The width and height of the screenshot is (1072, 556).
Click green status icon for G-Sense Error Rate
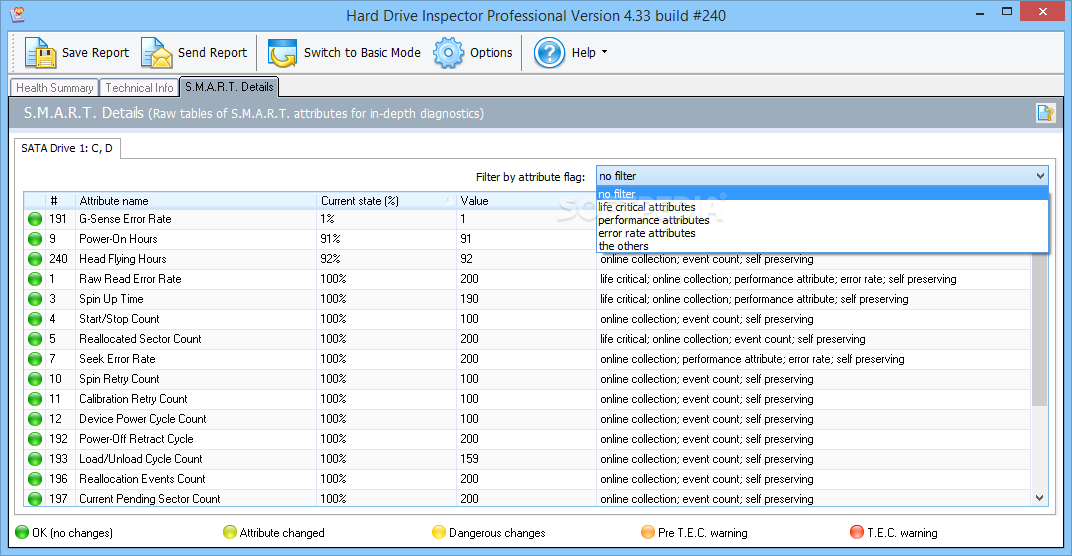[35, 220]
